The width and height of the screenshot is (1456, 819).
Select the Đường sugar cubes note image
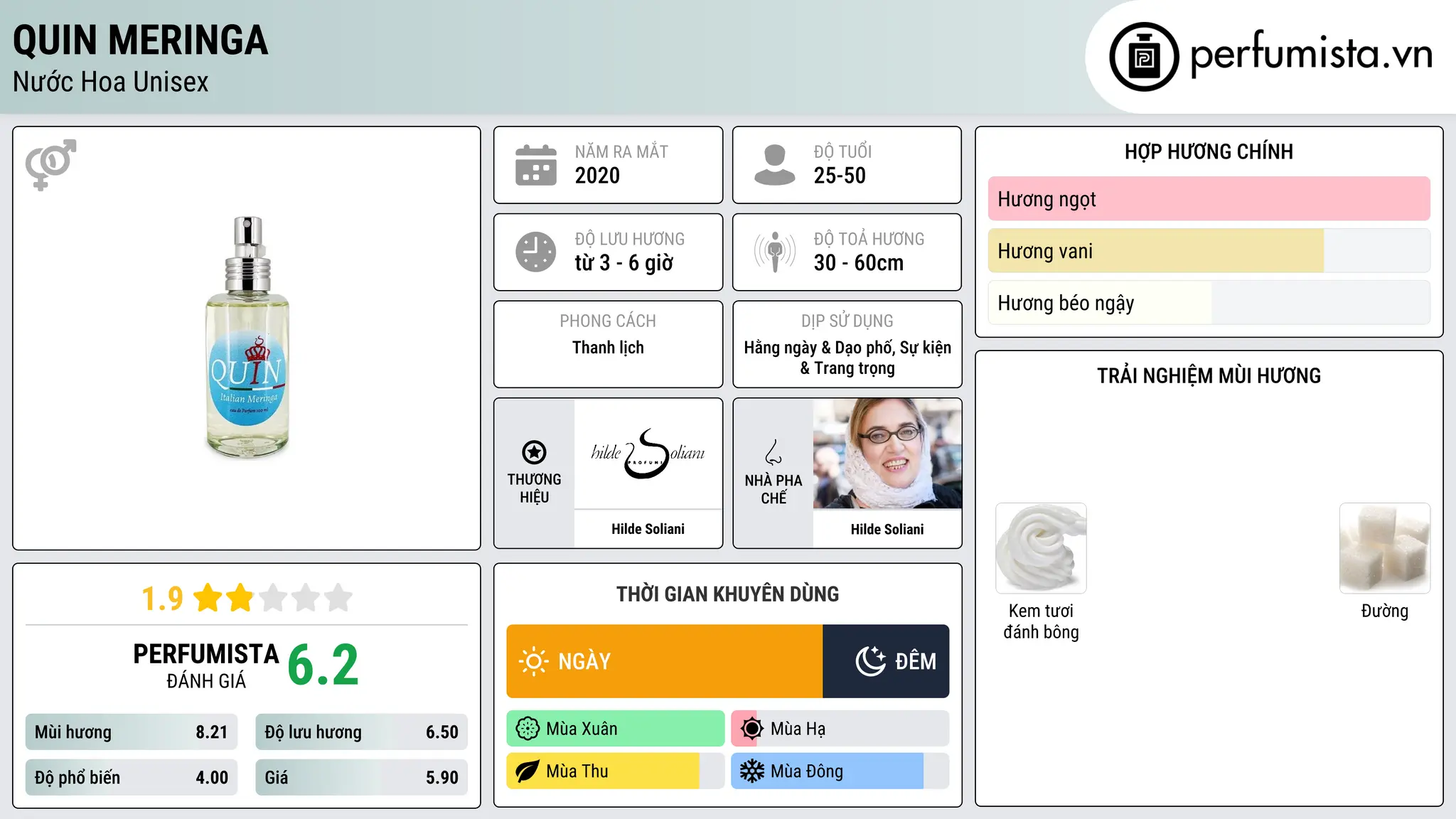pyautogui.click(x=1385, y=548)
